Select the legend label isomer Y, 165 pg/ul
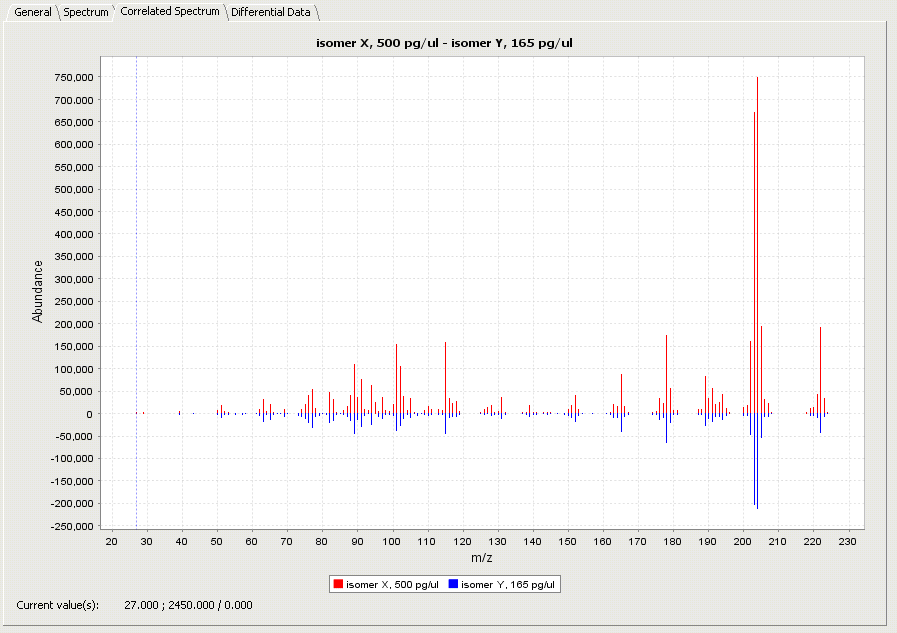This screenshot has height=633, width=897. coord(507,584)
